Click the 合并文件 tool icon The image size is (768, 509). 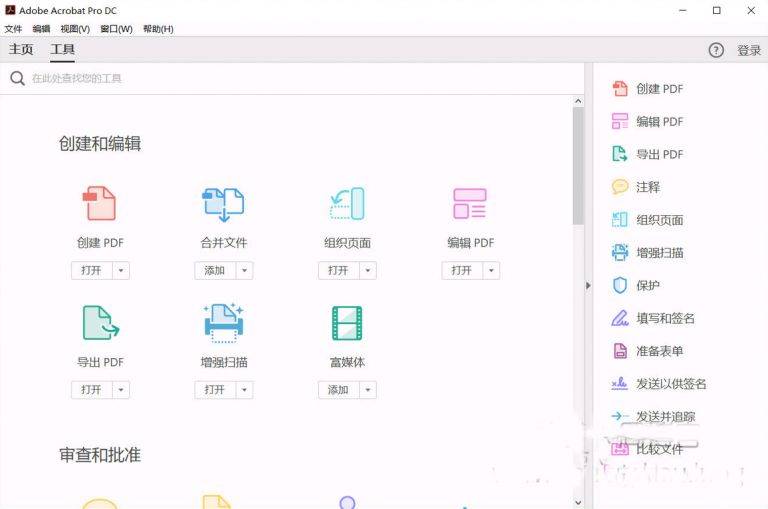click(x=223, y=204)
